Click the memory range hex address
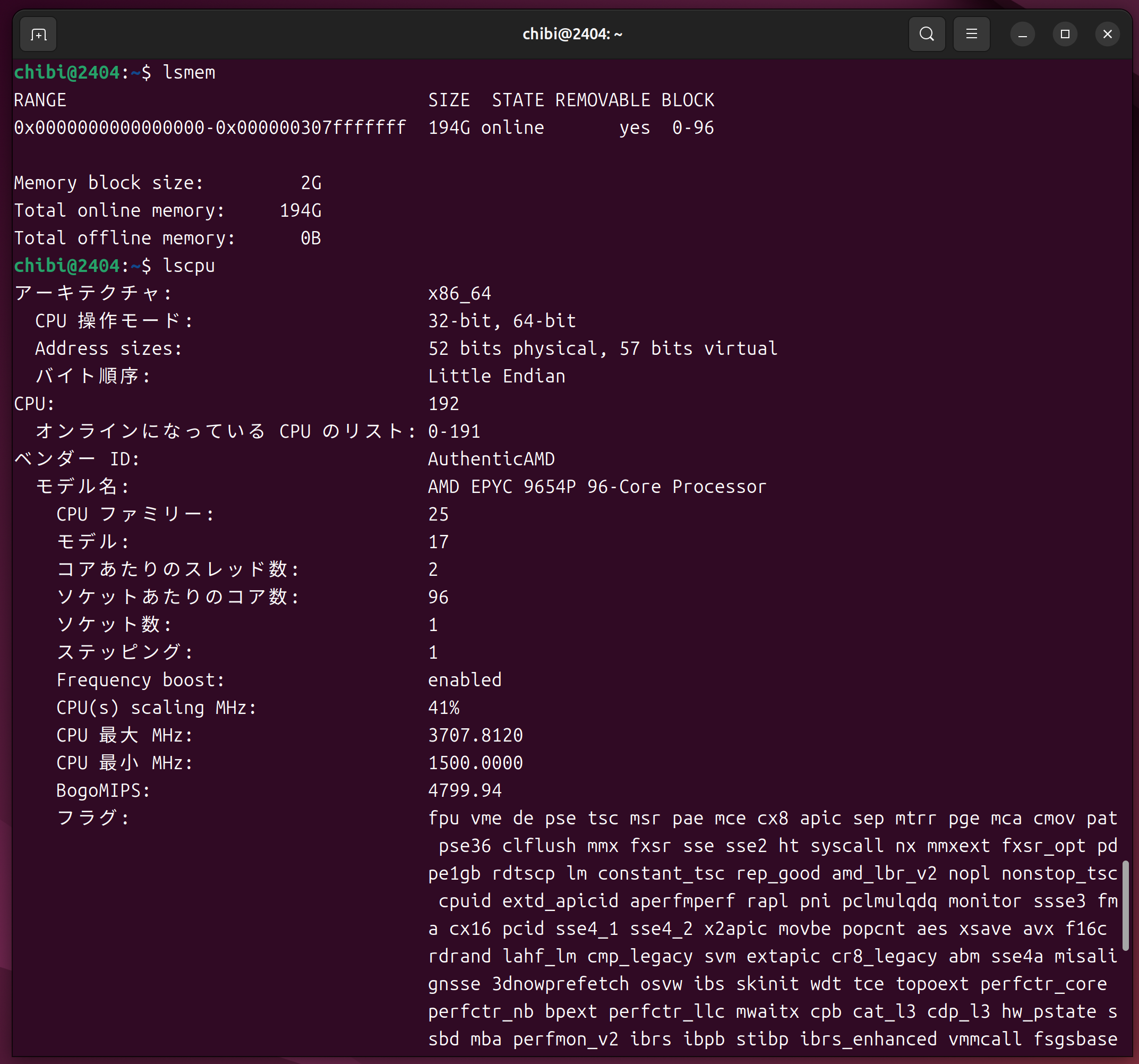This screenshot has height=1064, width=1139. 210,128
